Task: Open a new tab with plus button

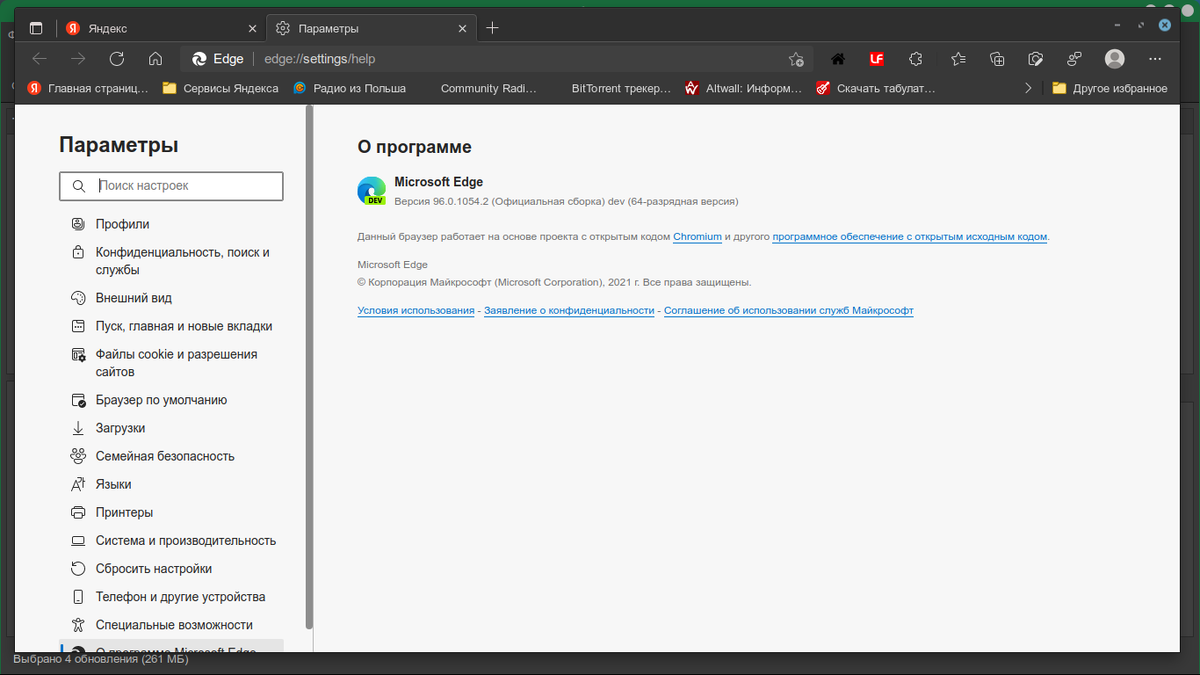Action: 492,28
